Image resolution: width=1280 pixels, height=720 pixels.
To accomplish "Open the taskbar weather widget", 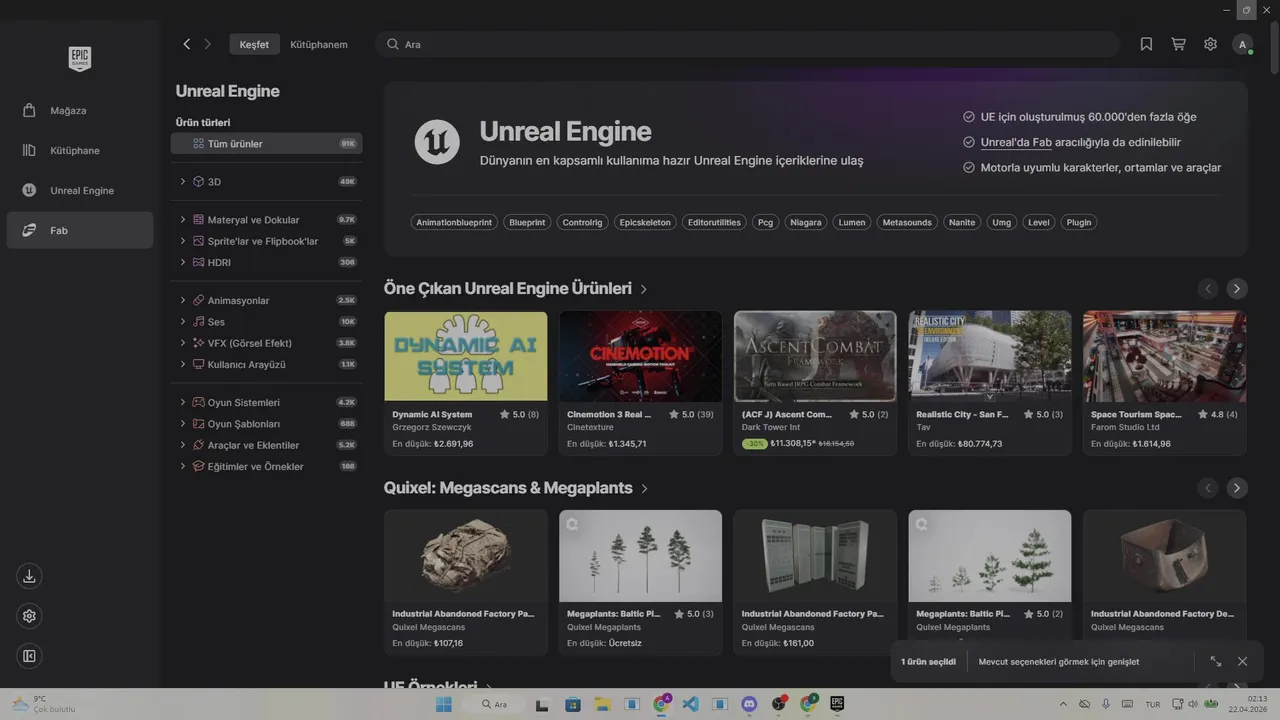I will click(x=43, y=704).
